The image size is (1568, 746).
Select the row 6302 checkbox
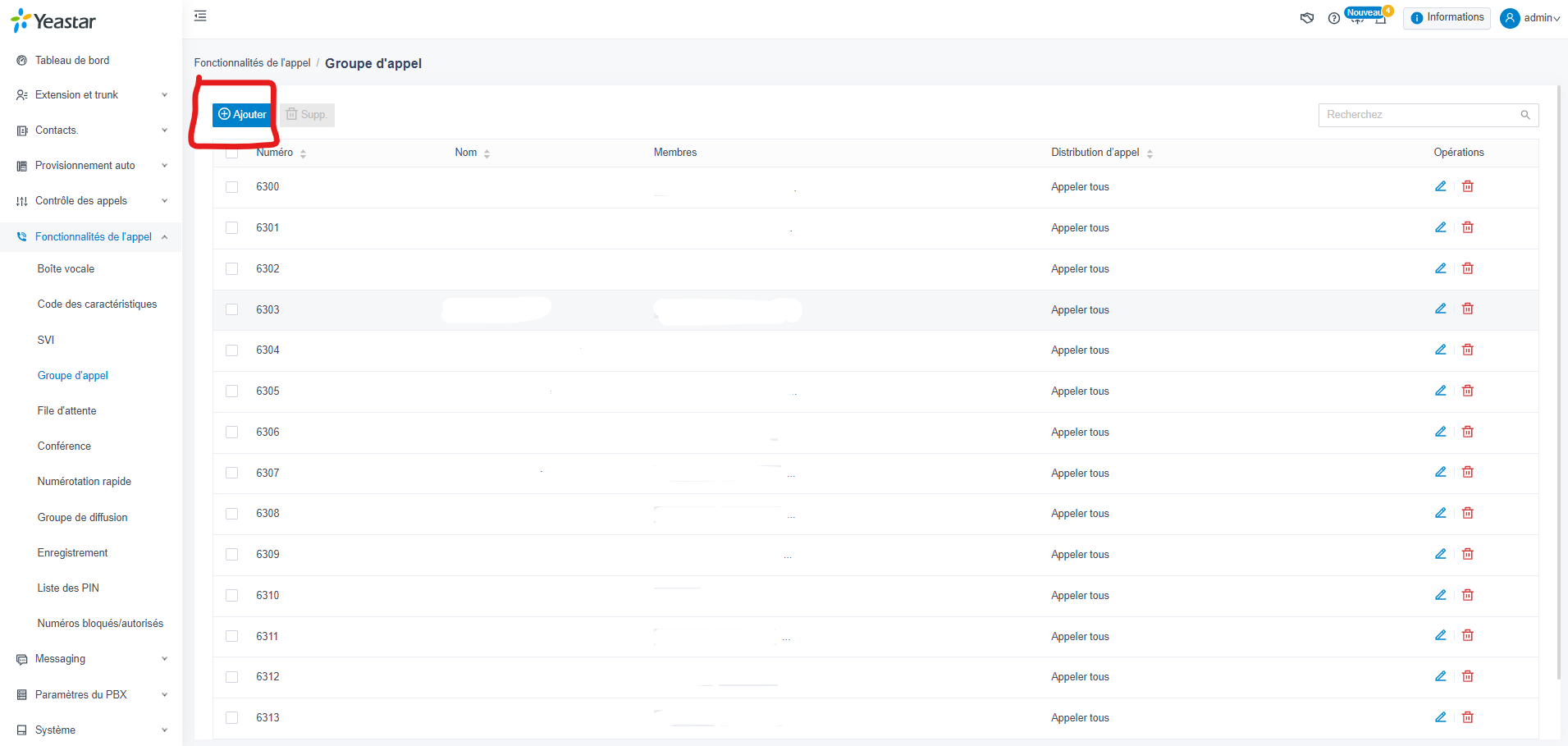click(x=231, y=269)
